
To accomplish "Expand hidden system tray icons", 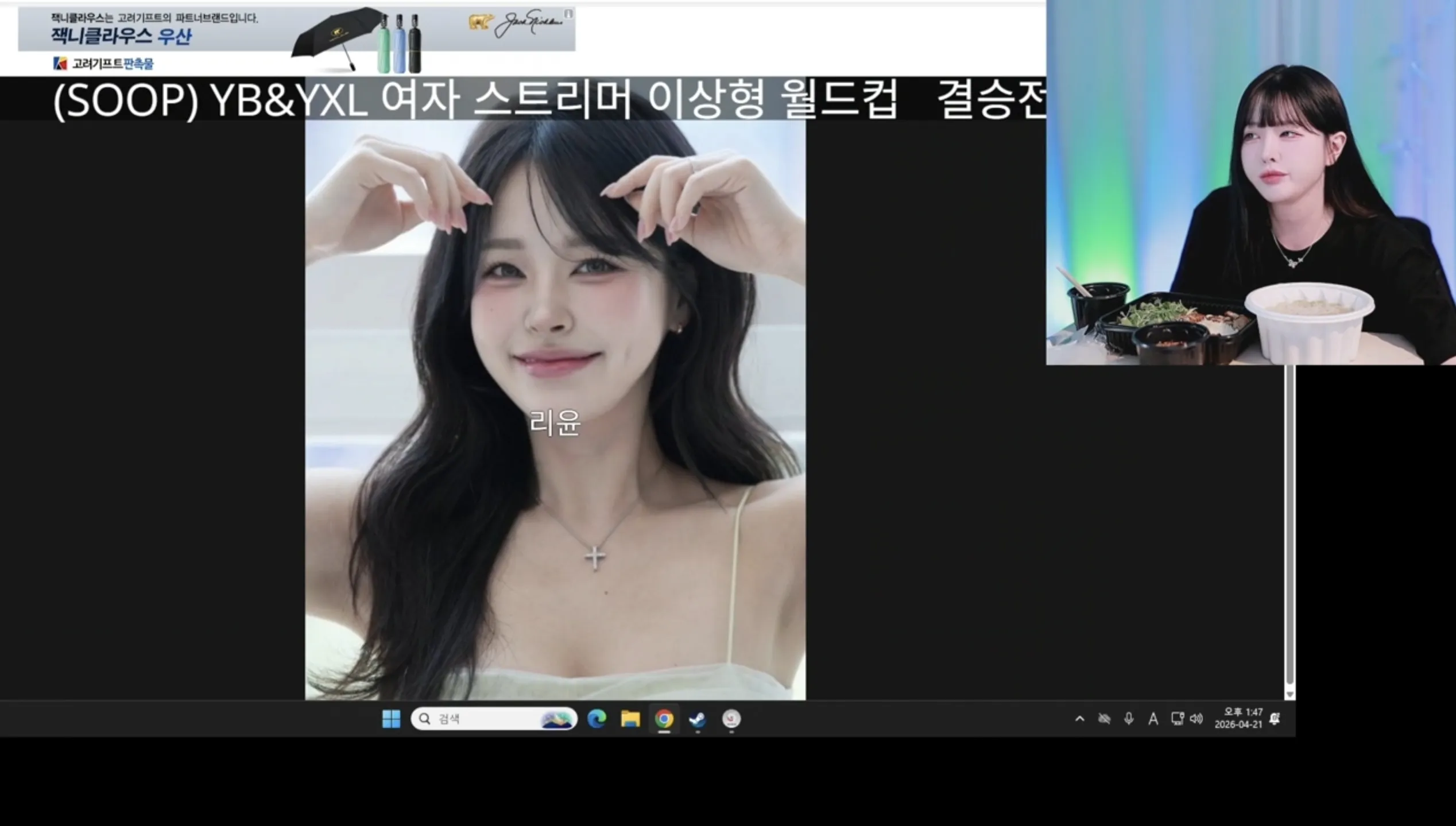I will pos(1080,719).
